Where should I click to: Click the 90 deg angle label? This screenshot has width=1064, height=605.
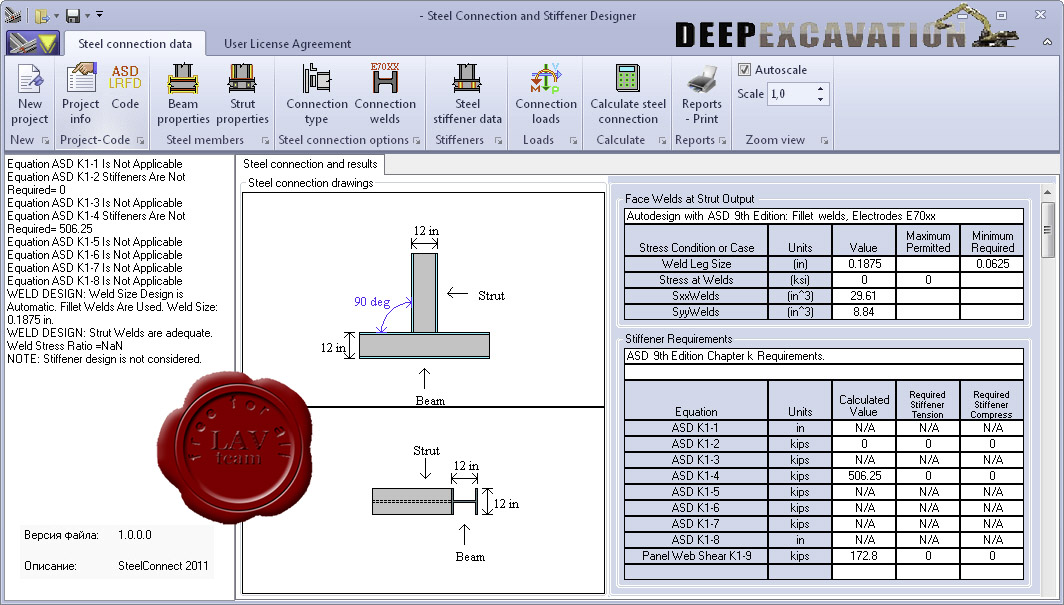[x=372, y=302]
